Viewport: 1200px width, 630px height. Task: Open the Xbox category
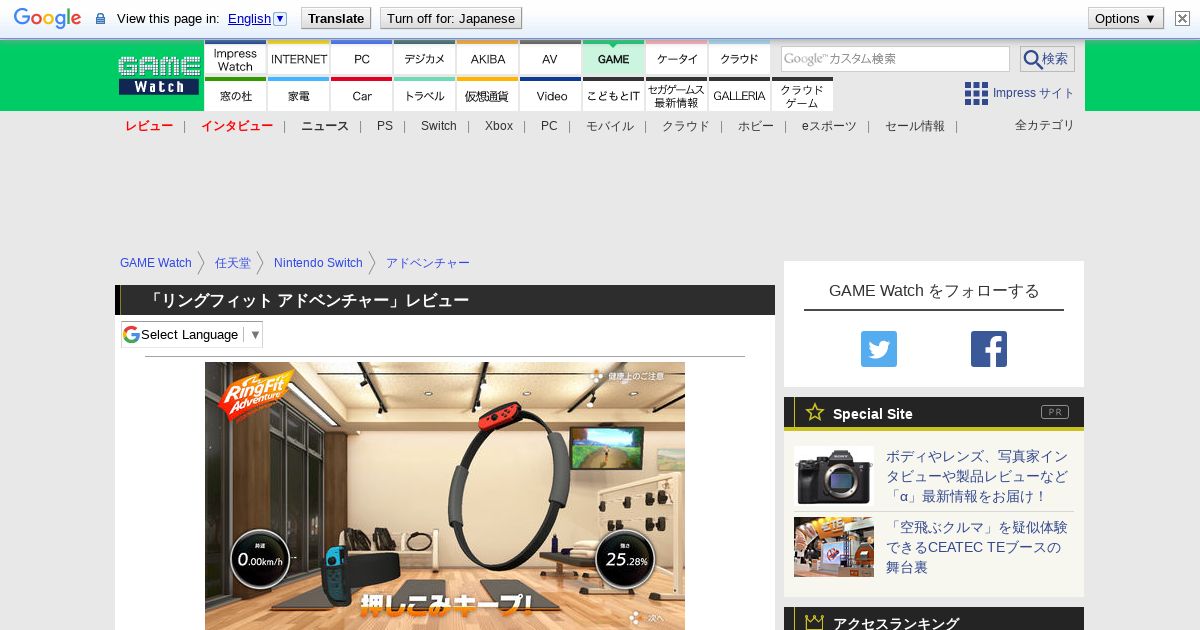pyautogui.click(x=499, y=126)
